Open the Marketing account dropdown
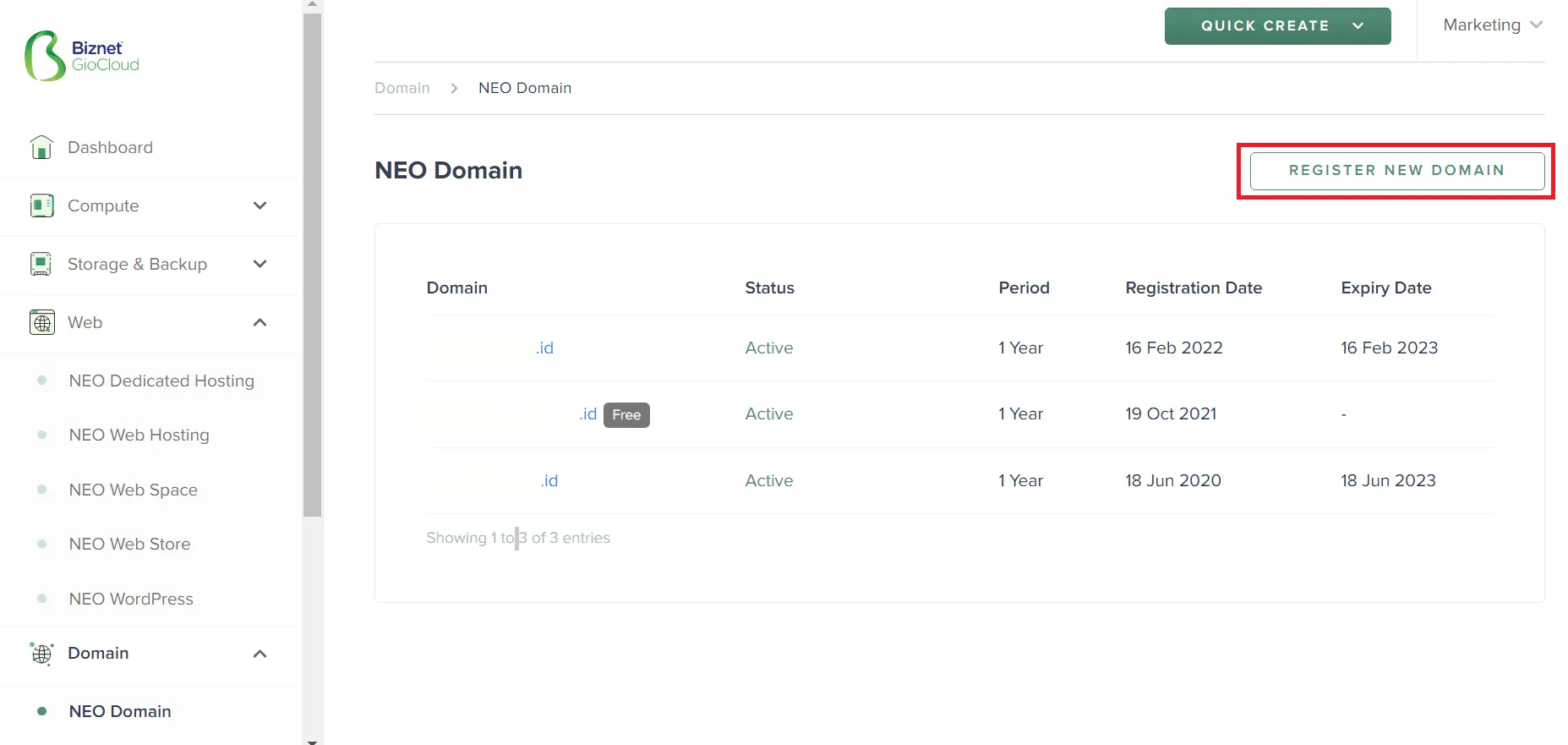The image size is (1568, 745). coord(1492,25)
